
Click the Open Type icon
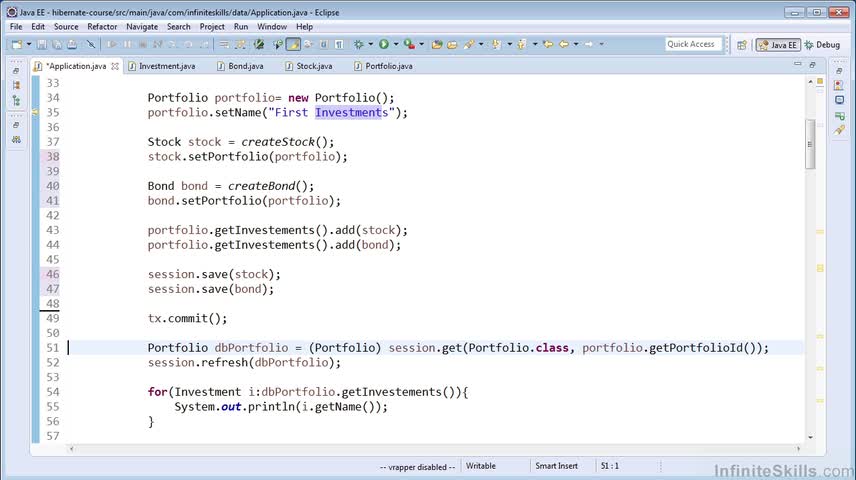tap(437, 44)
